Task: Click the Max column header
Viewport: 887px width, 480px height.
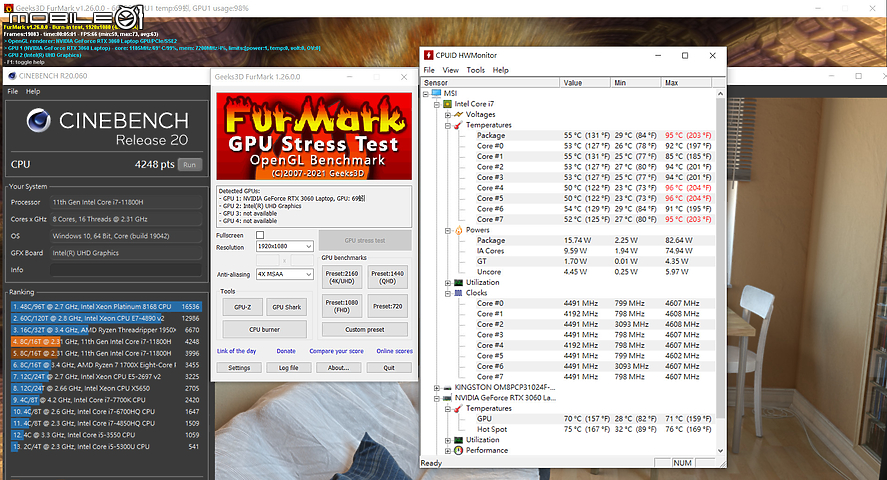Action: [x=686, y=83]
